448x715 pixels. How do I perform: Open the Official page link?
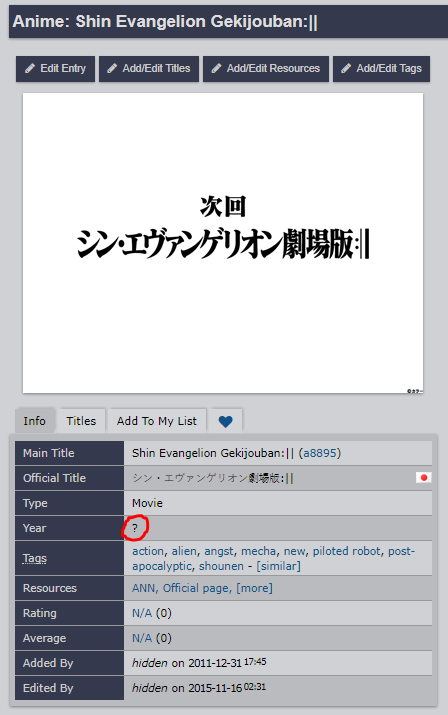coord(196,588)
